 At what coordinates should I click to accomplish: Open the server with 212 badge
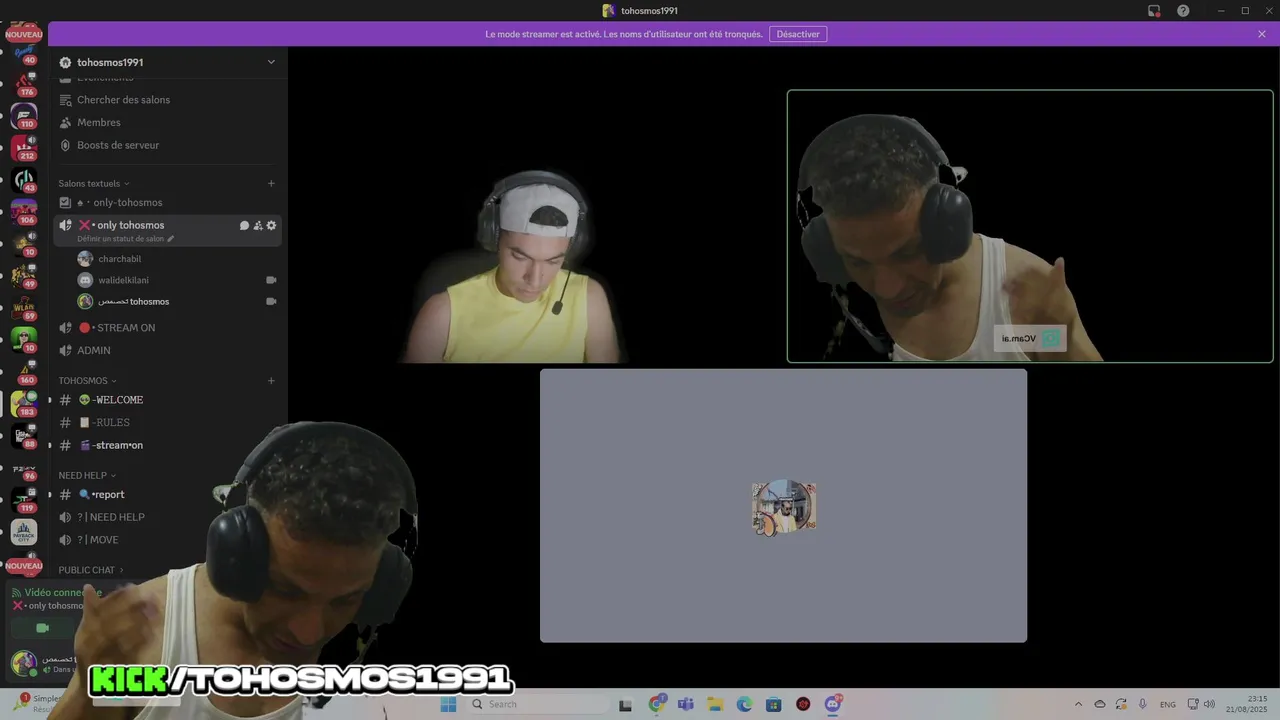pos(24,148)
